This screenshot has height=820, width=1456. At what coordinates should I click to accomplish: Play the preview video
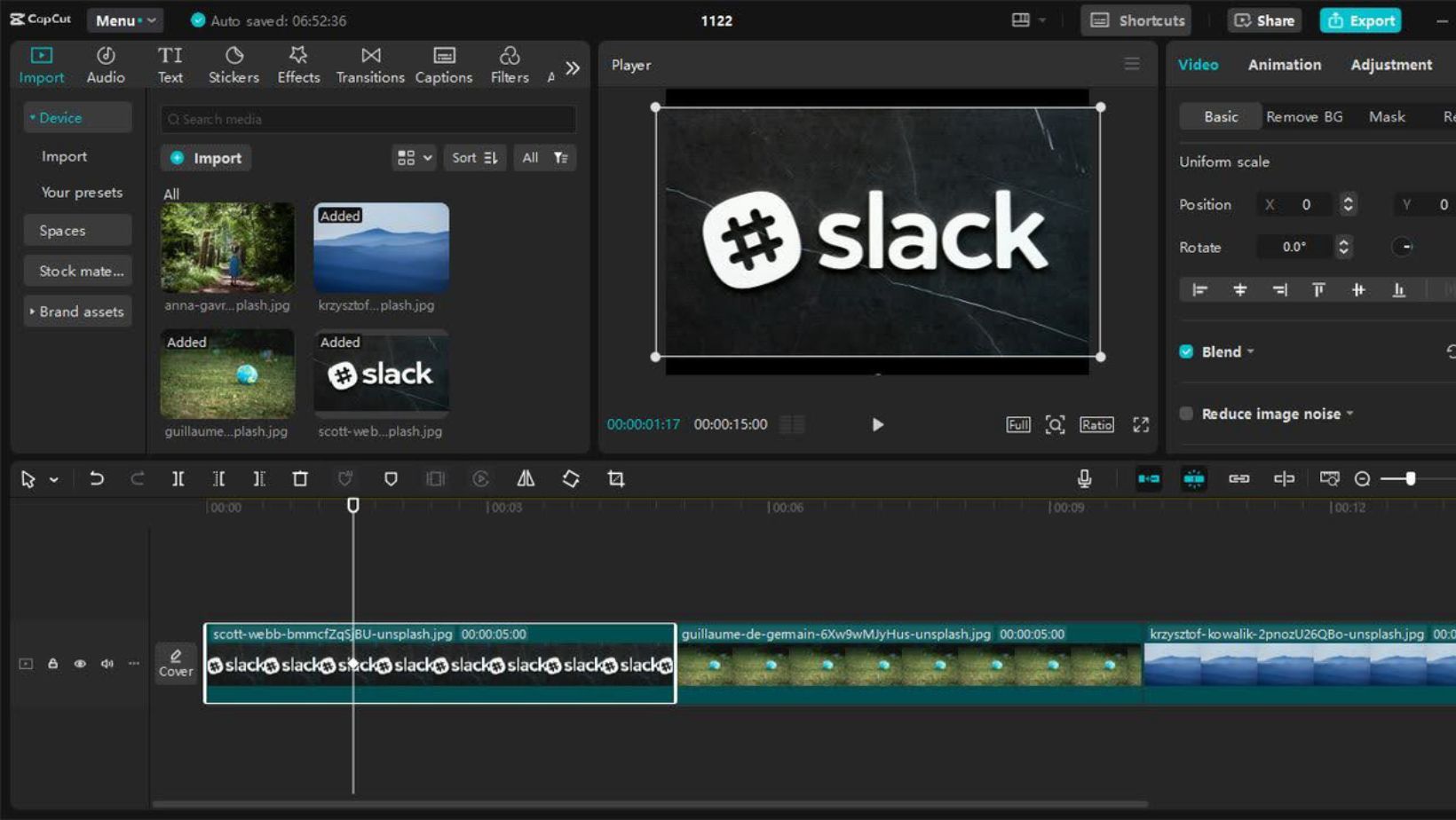click(877, 425)
